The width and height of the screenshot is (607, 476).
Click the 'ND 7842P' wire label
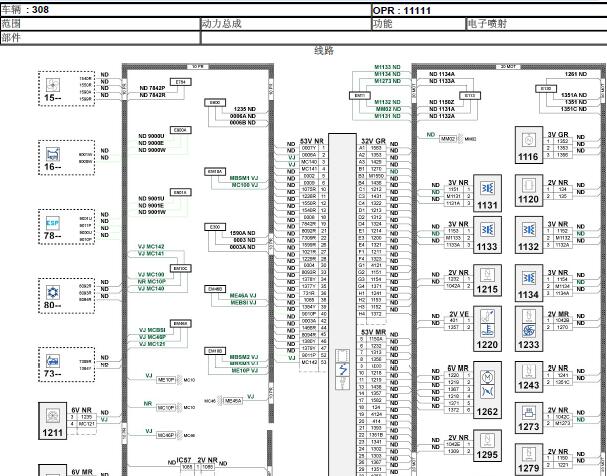pos(152,88)
